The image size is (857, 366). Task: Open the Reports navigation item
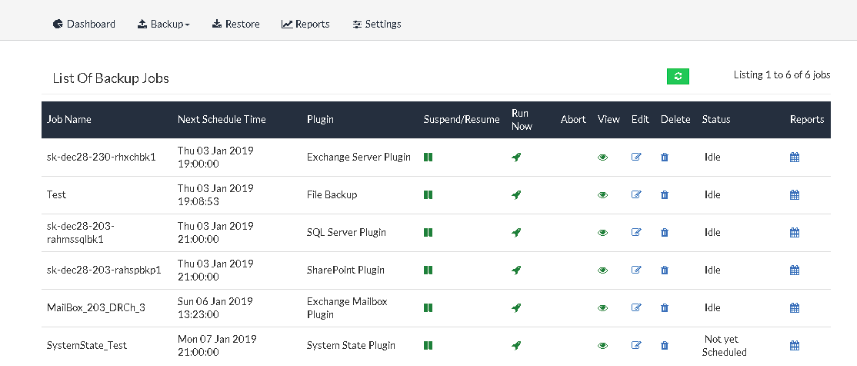tap(306, 24)
